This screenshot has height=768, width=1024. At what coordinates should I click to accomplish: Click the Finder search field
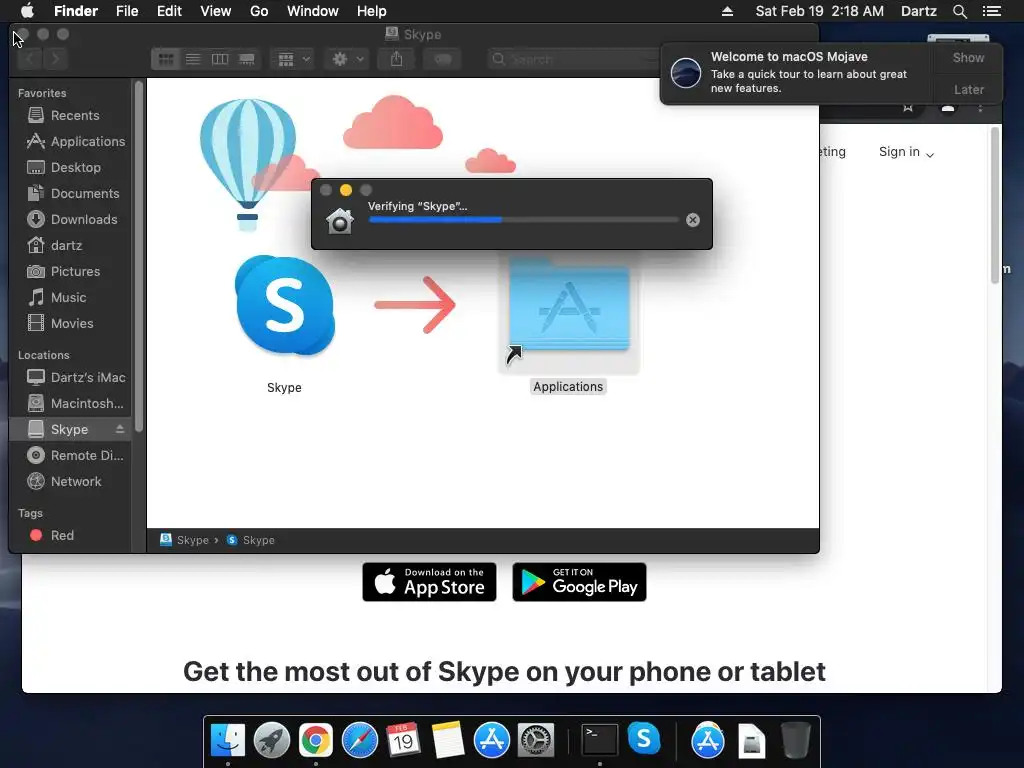575,59
